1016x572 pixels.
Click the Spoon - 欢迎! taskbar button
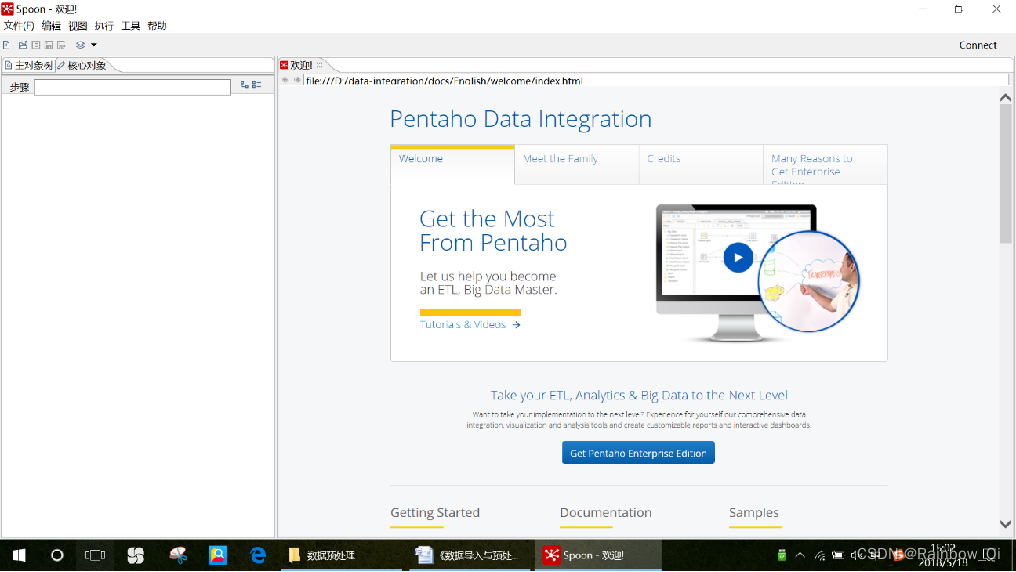pos(597,555)
